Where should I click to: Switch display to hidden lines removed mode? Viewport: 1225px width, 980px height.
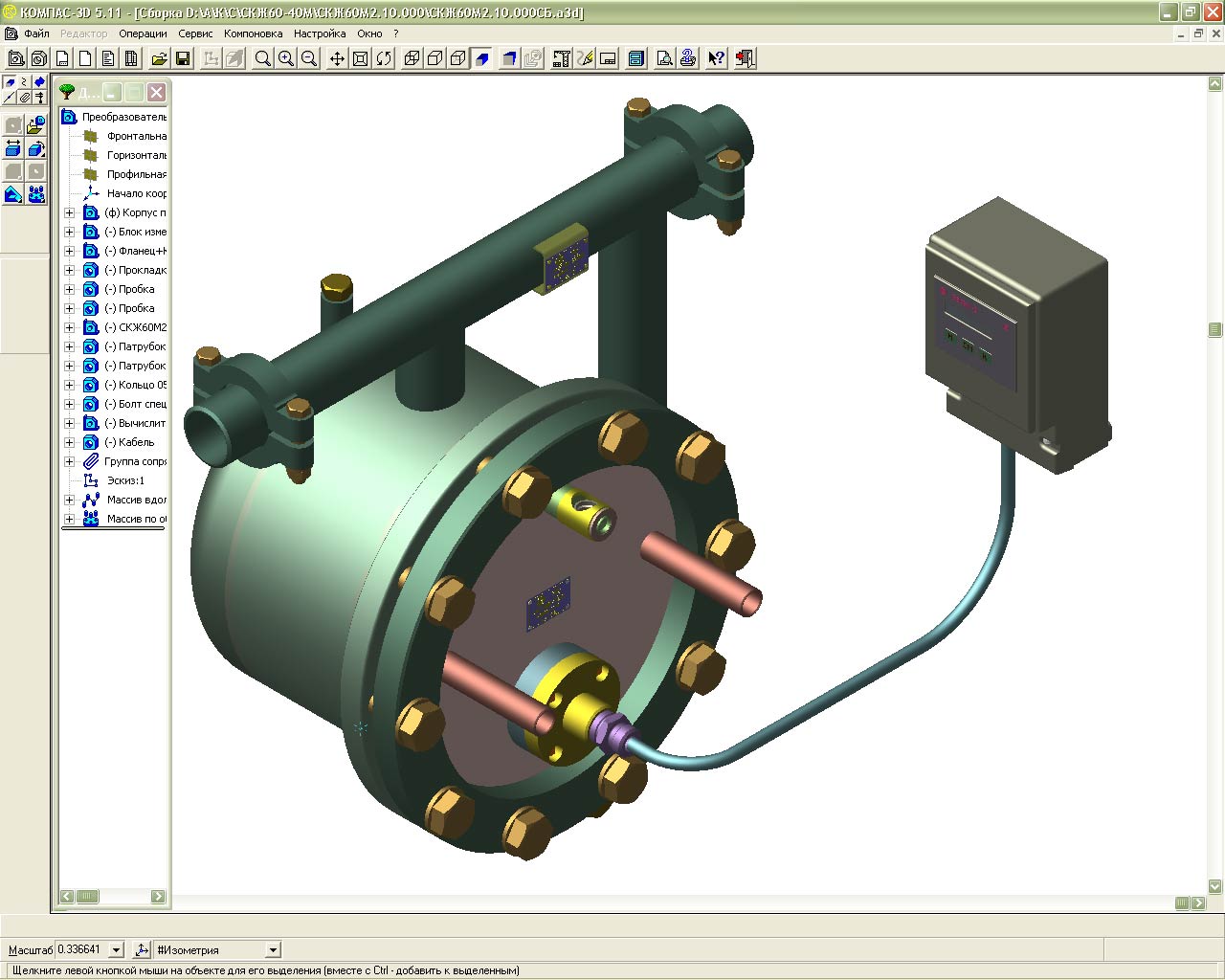tap(435, 58)
